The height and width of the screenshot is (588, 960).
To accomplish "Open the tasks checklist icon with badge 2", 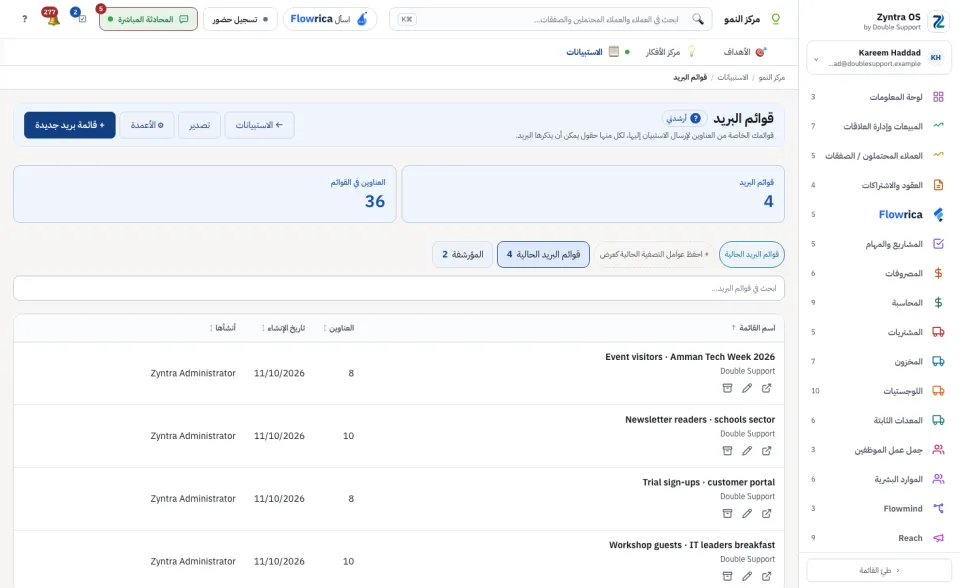I will point(80,17).
